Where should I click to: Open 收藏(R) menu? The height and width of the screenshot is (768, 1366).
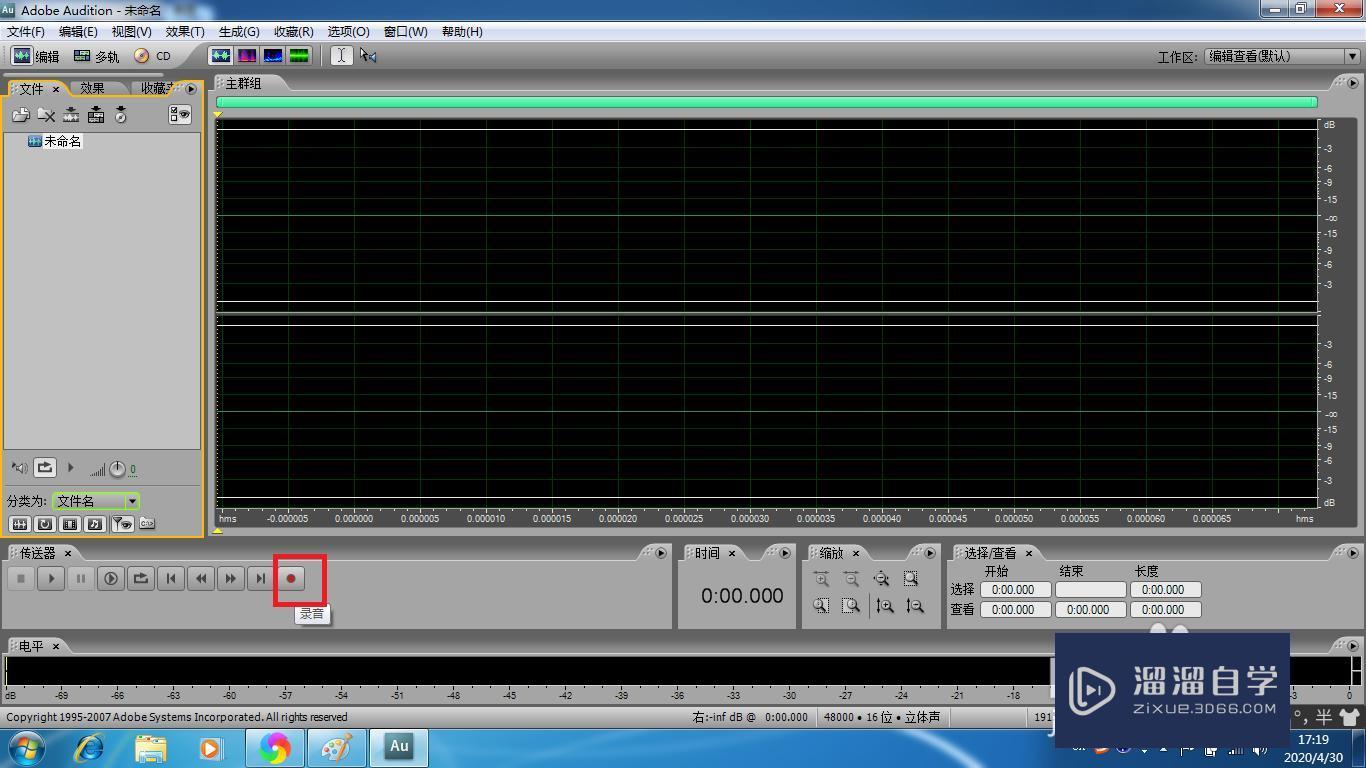pos(293,32)
